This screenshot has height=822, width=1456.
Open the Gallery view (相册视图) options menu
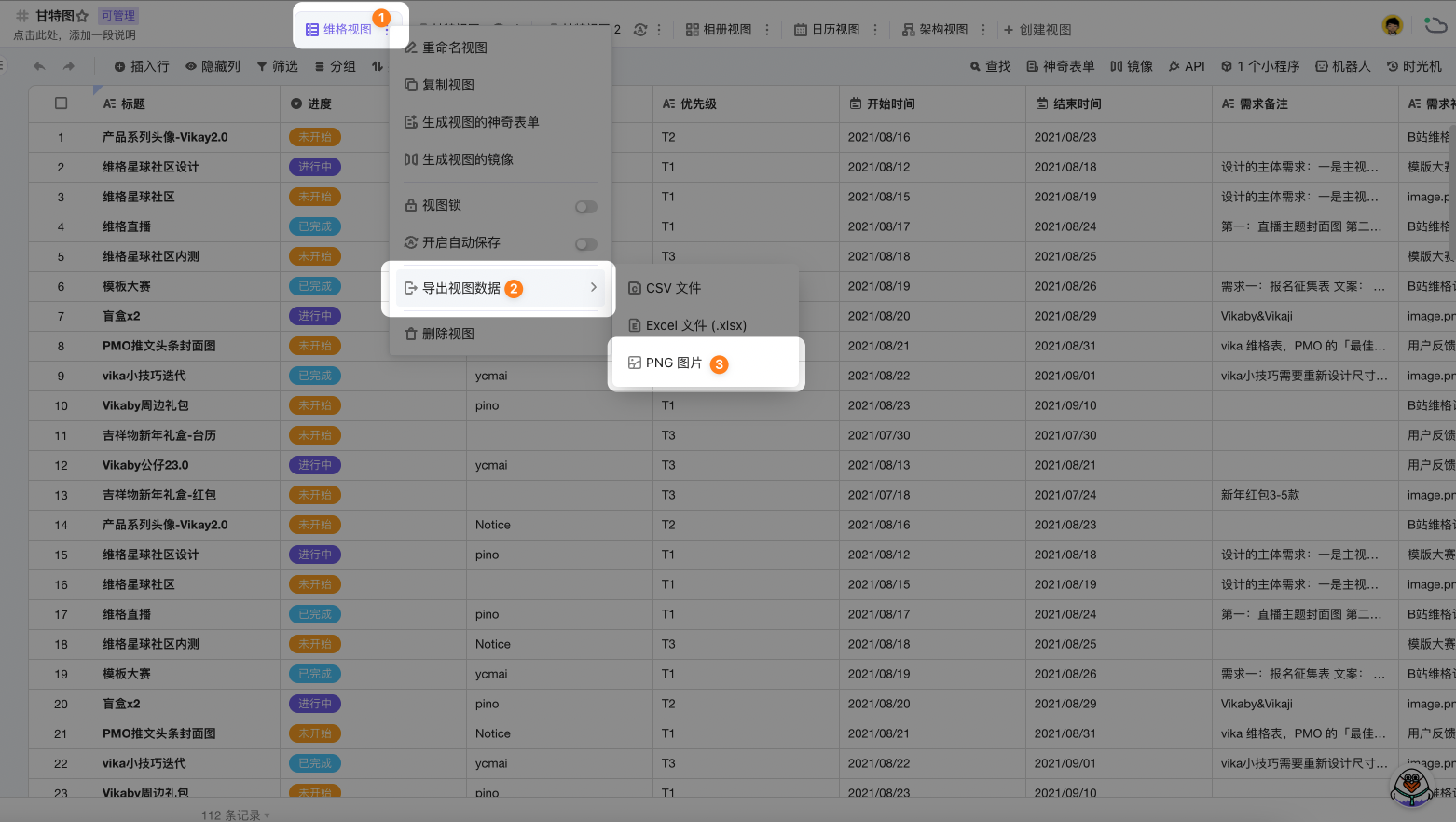tap(767, 30)
